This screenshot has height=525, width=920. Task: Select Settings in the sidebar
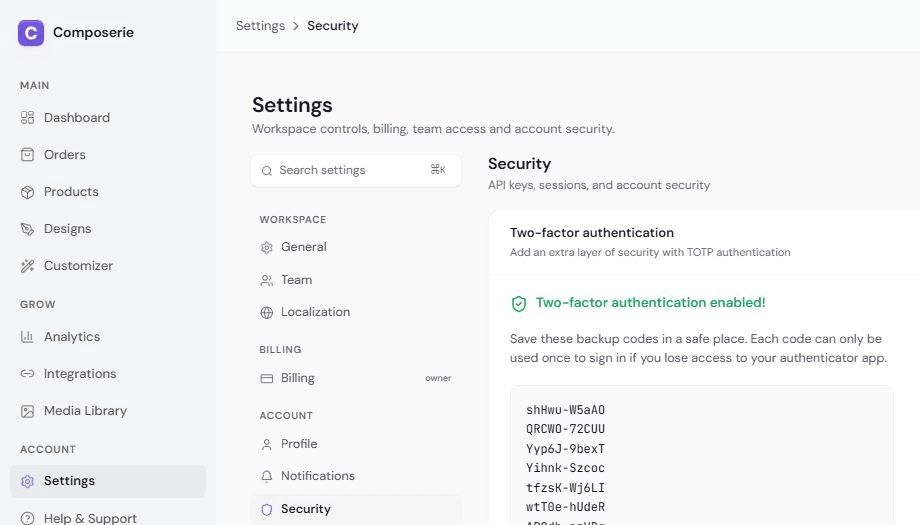click(108, 480)
